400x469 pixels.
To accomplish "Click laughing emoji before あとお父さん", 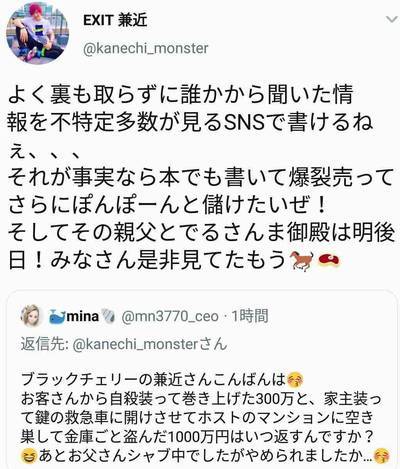I will tap(29, 456).
